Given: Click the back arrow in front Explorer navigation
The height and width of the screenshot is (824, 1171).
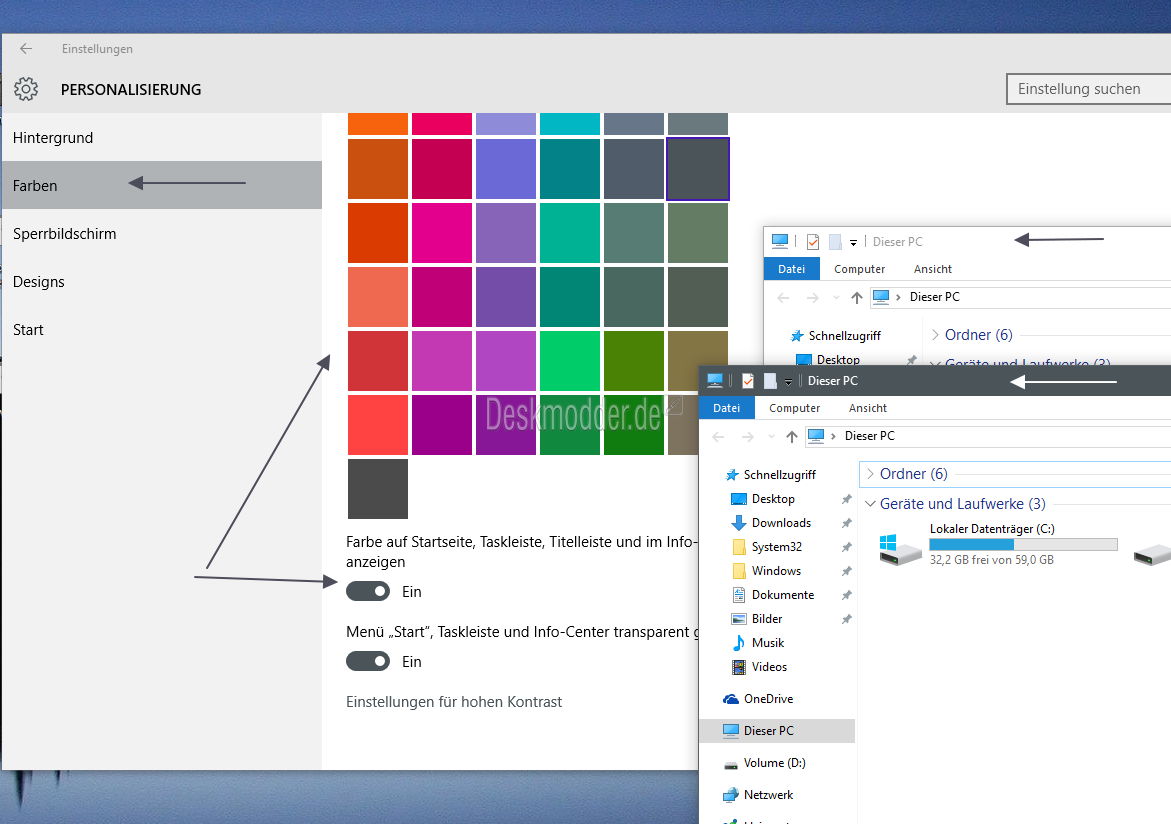Looking at the screenshot, I should (718, 436).
